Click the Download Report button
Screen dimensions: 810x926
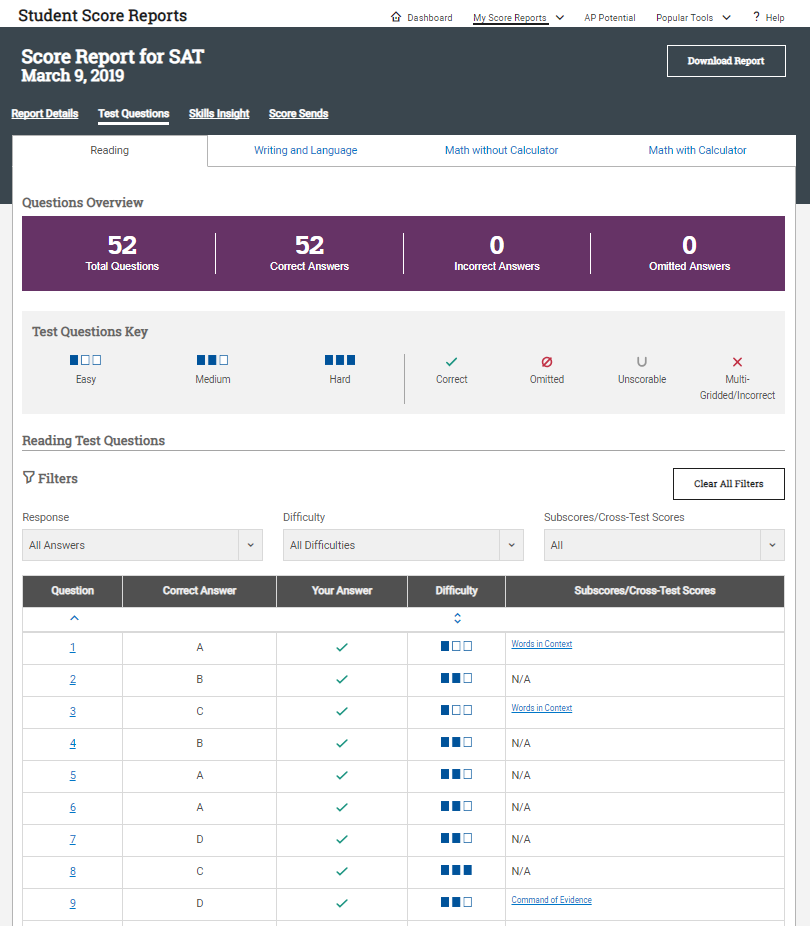click(726, 61)
